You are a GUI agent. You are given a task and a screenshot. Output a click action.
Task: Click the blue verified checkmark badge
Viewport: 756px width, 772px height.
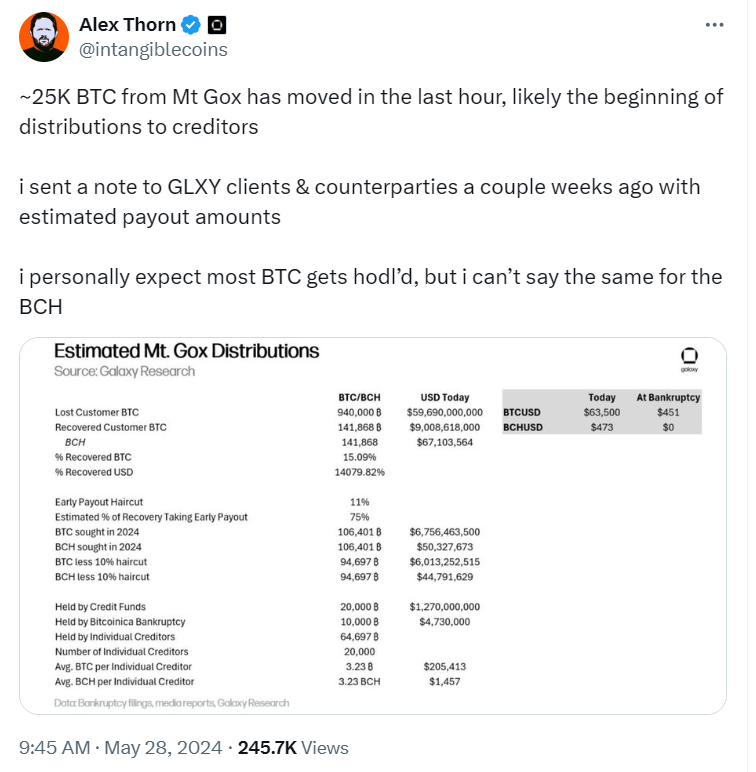point(191,25)
